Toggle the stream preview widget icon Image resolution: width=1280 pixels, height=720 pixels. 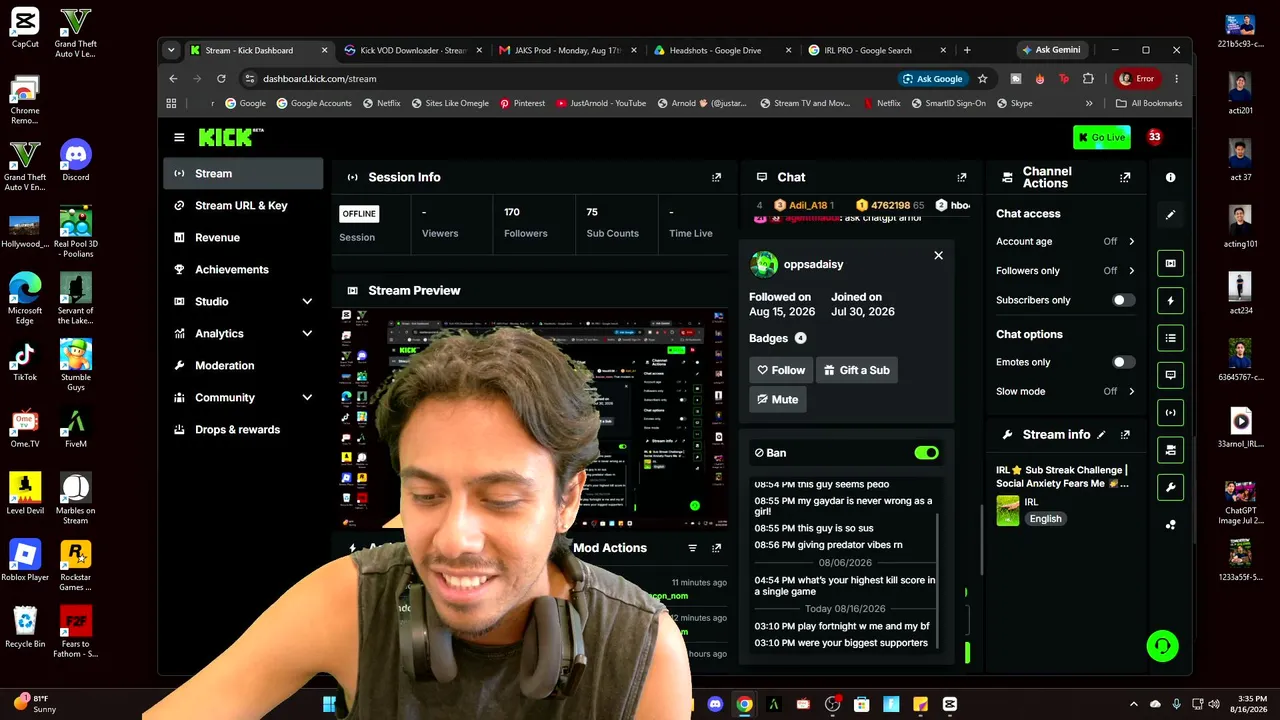click(1170, 263)
